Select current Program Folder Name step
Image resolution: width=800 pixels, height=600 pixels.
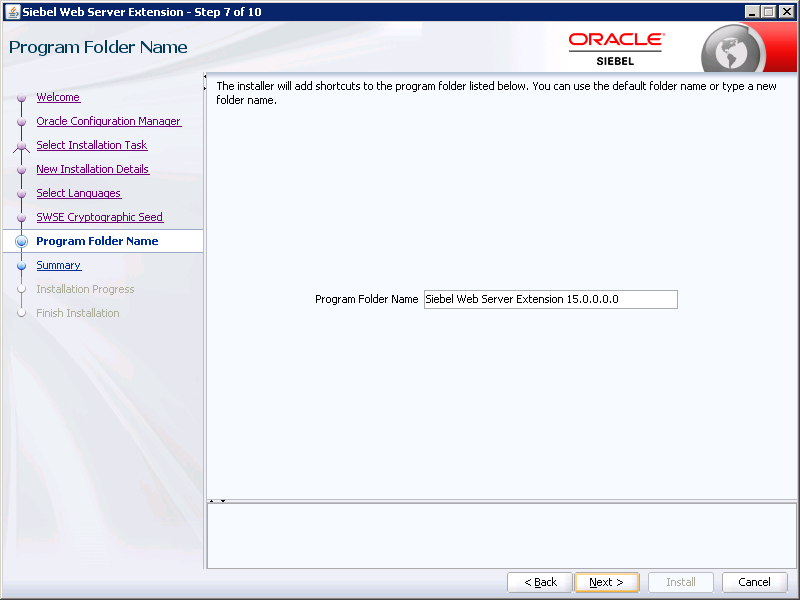click(x=97, y=241)
